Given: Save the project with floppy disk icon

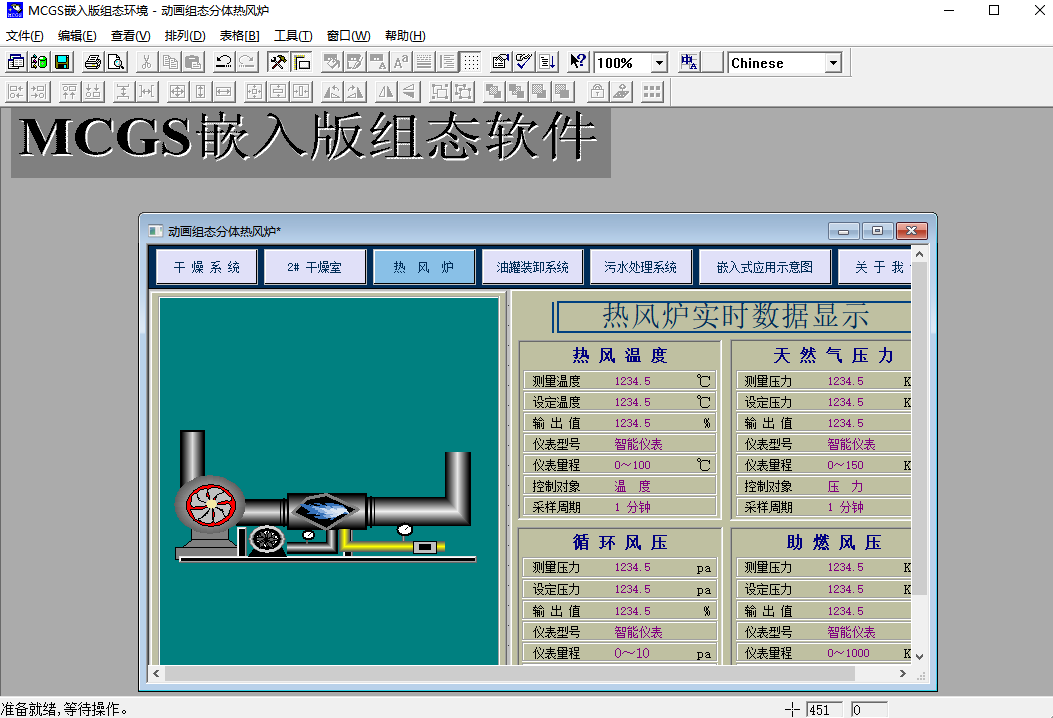Looking at the screenshot, I should (62, 62).
